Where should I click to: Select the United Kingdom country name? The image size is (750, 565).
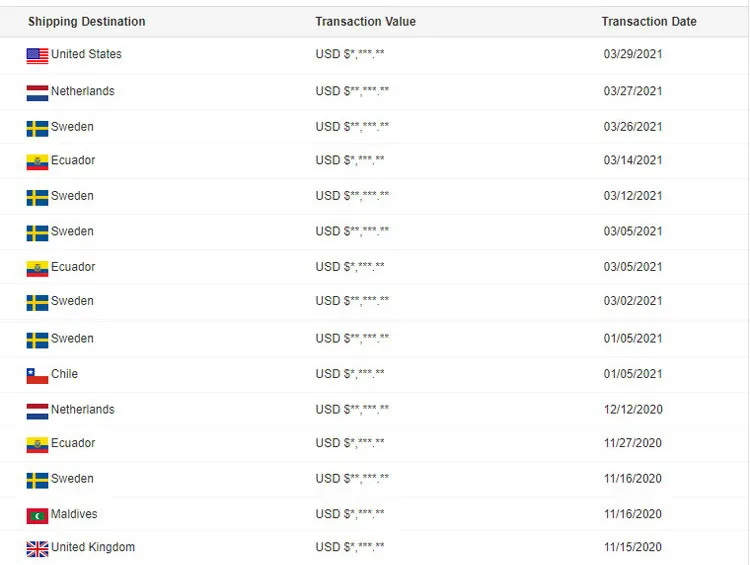pos(93,547)
